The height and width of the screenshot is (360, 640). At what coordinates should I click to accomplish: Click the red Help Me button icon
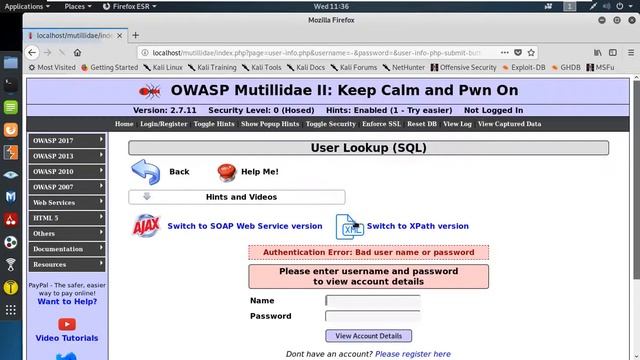(x=227, y=172)
